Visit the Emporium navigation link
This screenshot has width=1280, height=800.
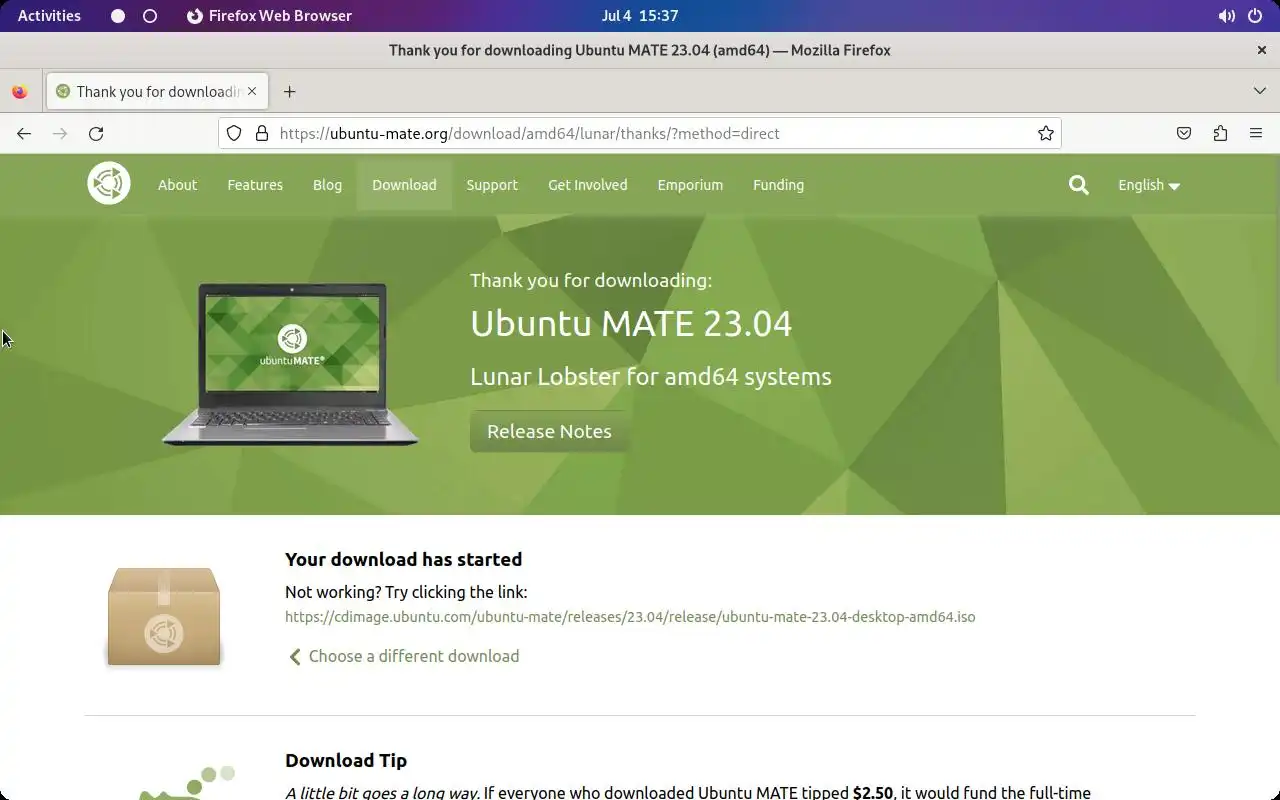[690, 185]
